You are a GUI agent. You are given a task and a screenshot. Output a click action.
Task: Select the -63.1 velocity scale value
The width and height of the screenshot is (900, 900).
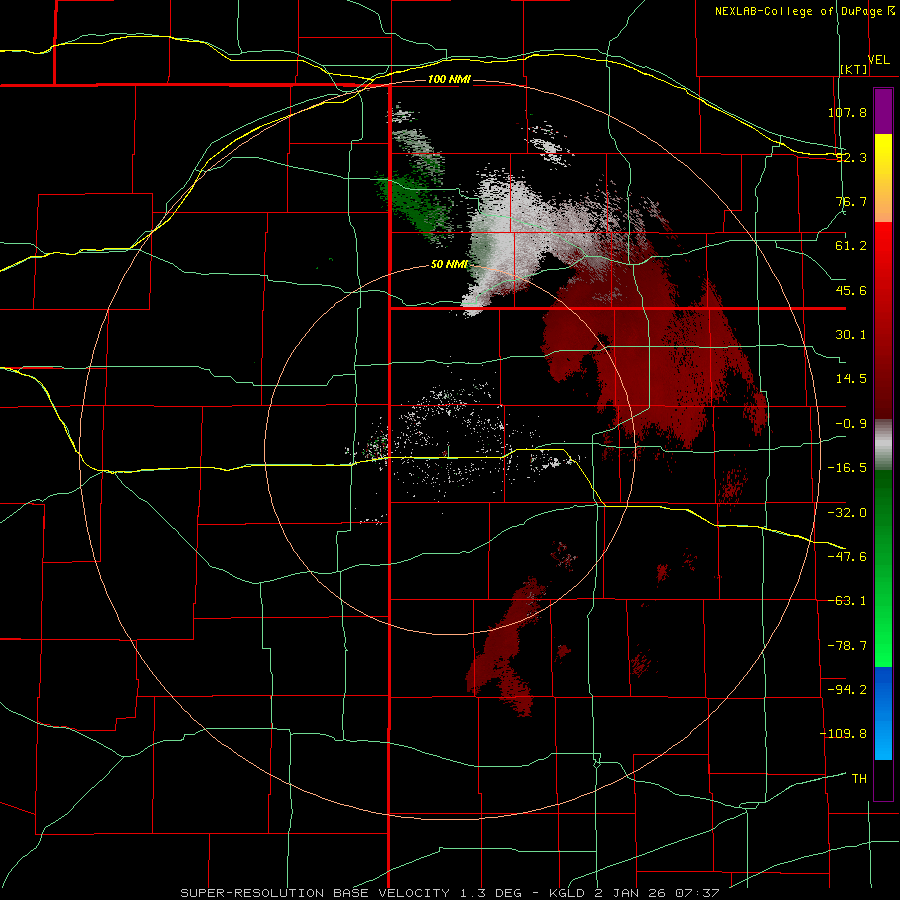coord(847,601)
